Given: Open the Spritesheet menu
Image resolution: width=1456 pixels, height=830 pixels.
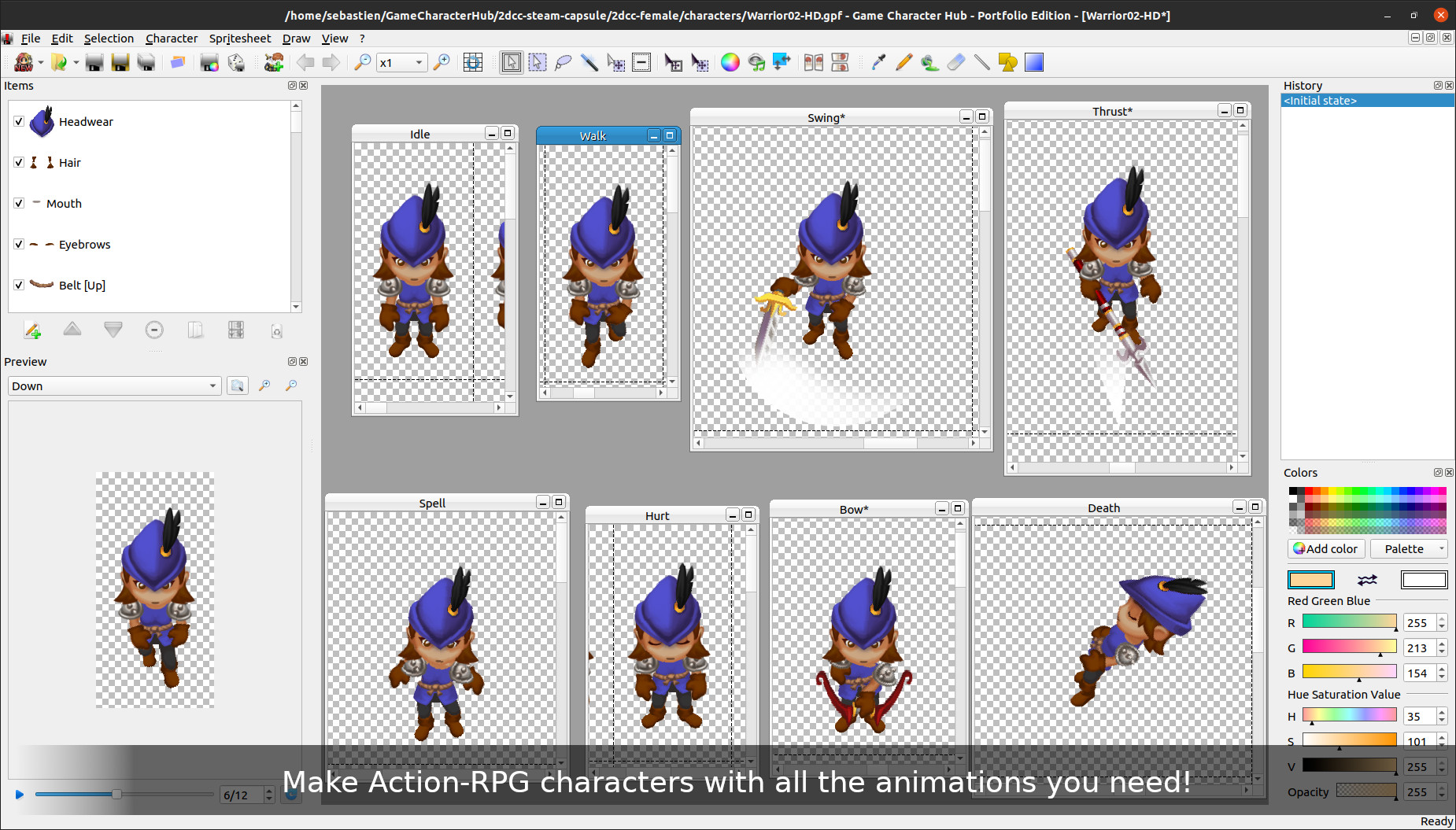Looking at the screenshot, I should click(x=240, y=38).
